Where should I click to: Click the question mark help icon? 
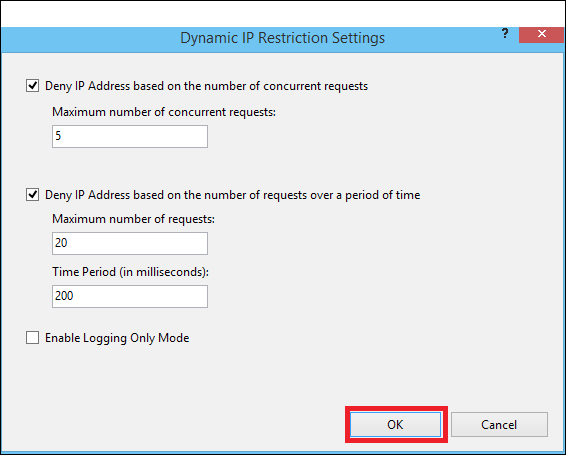tap(505, 34)
